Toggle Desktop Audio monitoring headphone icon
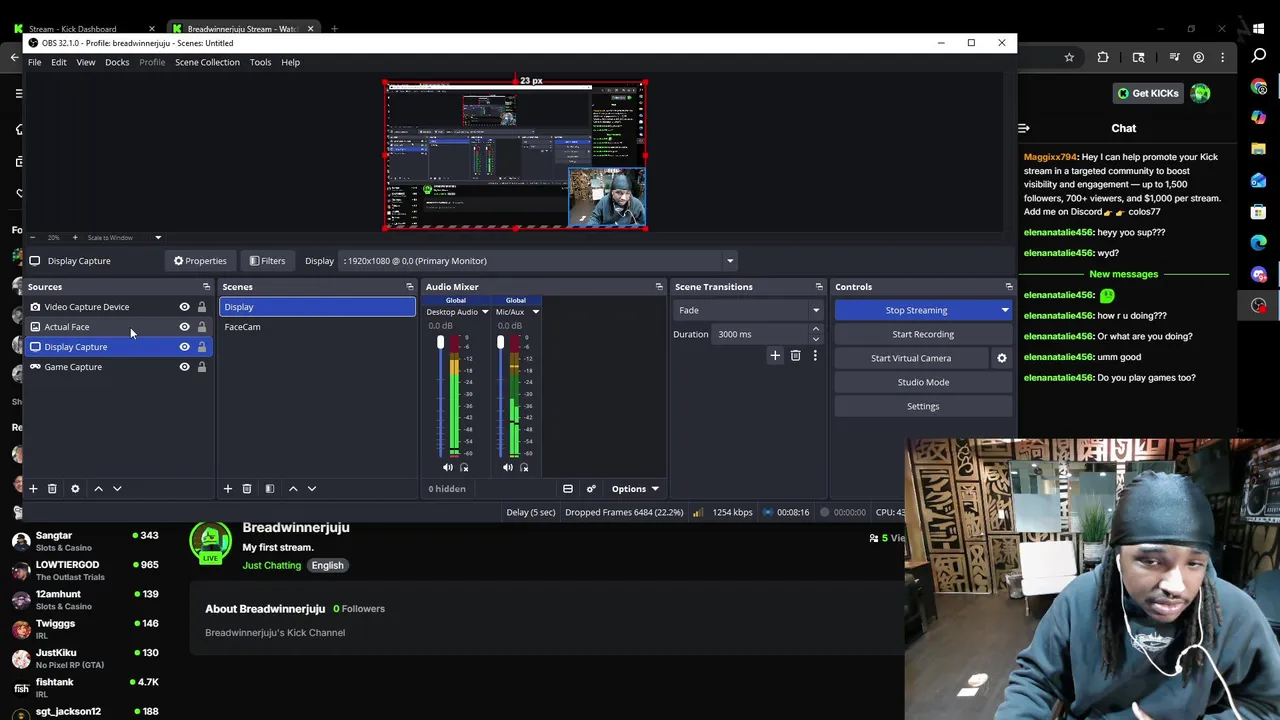Screen dimensions: 1280x720 pyautogui.click(x=464, y=467)
